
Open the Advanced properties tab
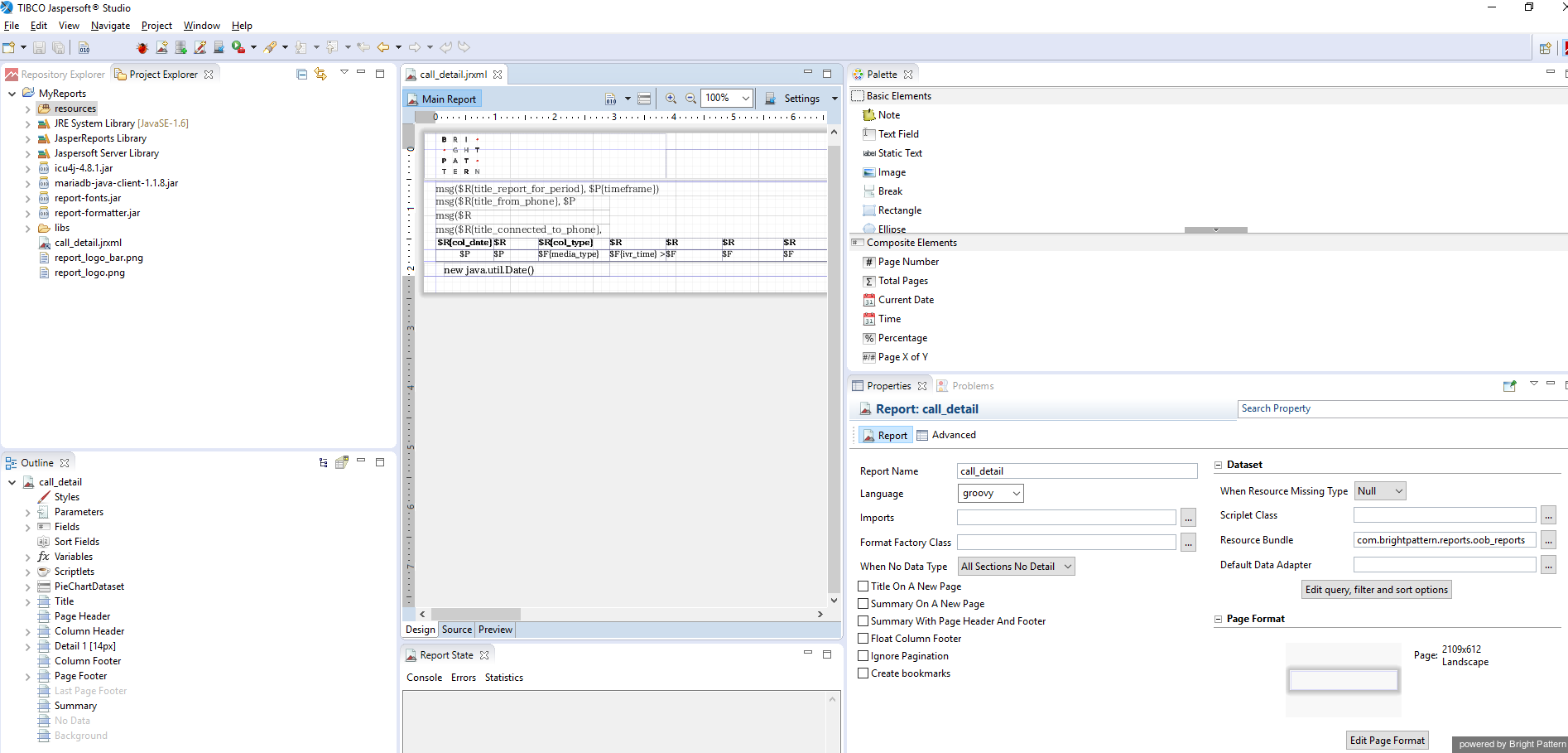pos(946,435)
